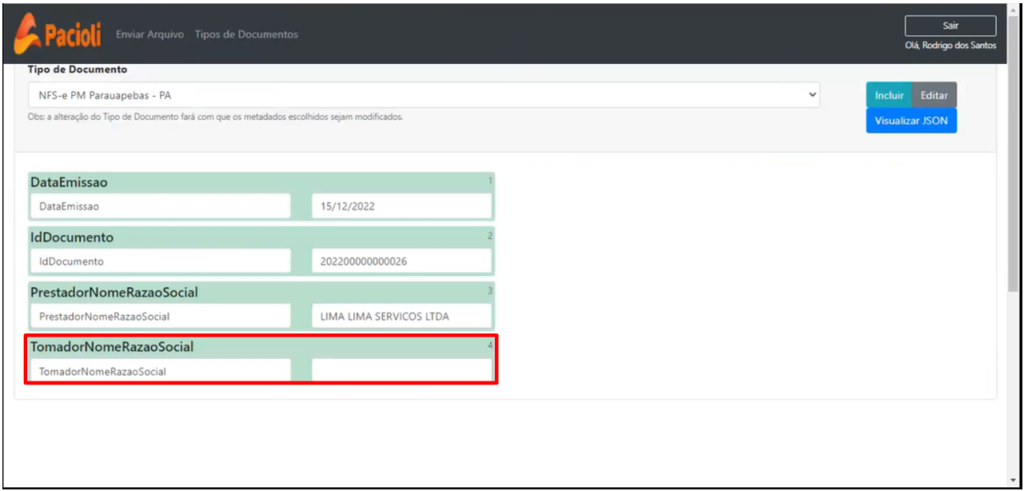
Task: Click the scrollbar down arrow
Action: (x=1013, y=481)
